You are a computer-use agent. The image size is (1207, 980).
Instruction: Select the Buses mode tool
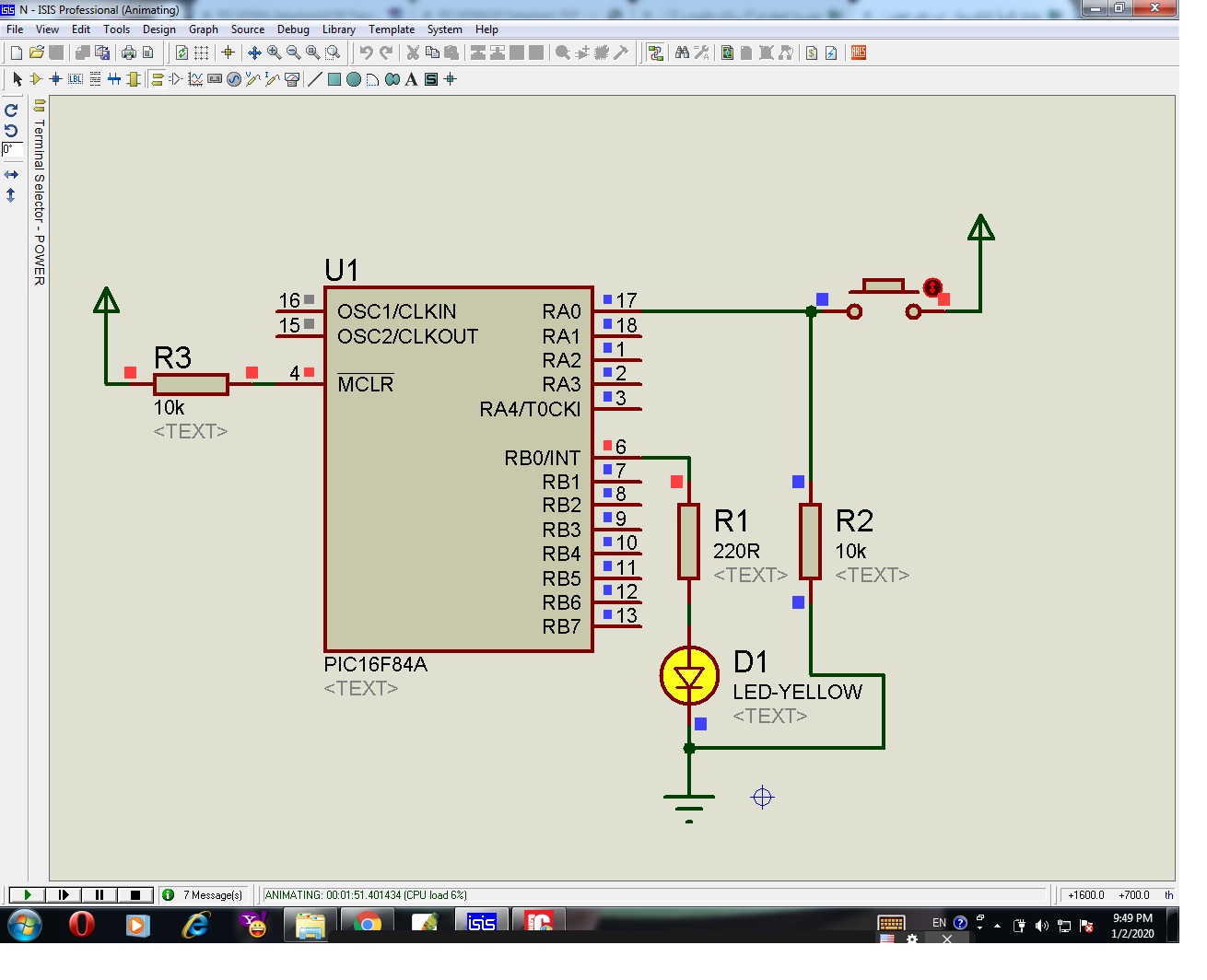114,79
